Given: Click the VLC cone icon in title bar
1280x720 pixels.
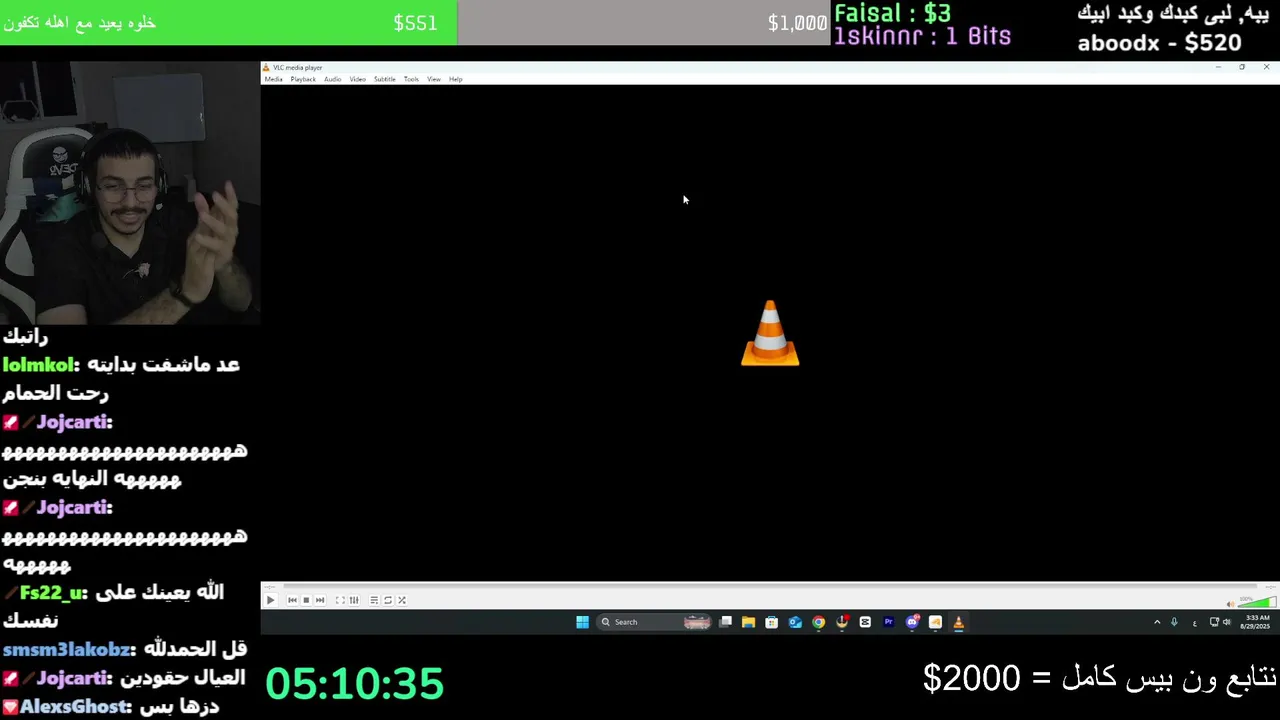Looking at the screenshot, I should [266, 68].
